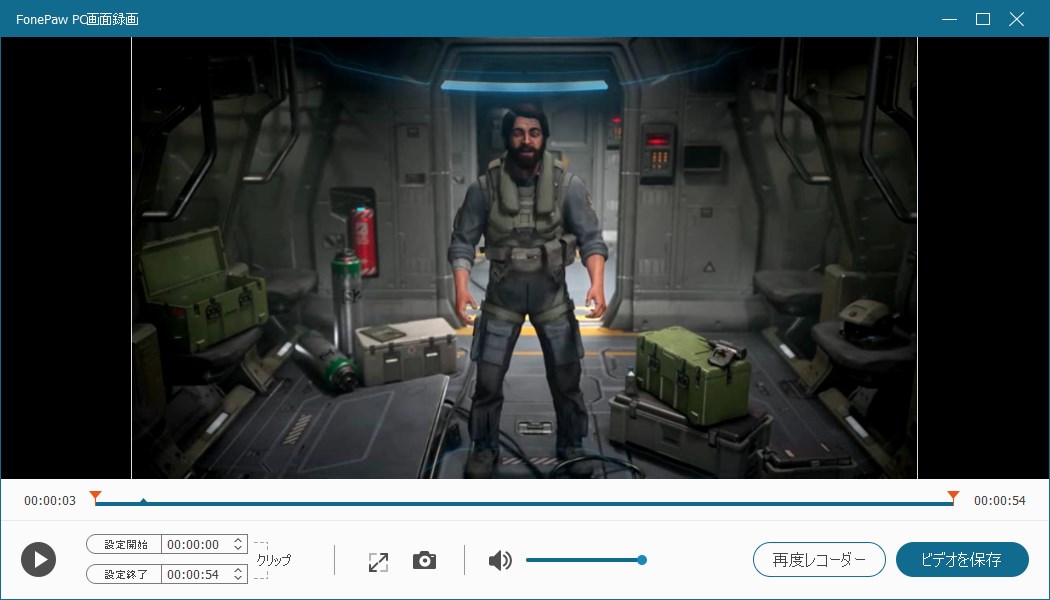
Task: Click the blue playhead on the timeline
Action: click(x=143, y=501)
